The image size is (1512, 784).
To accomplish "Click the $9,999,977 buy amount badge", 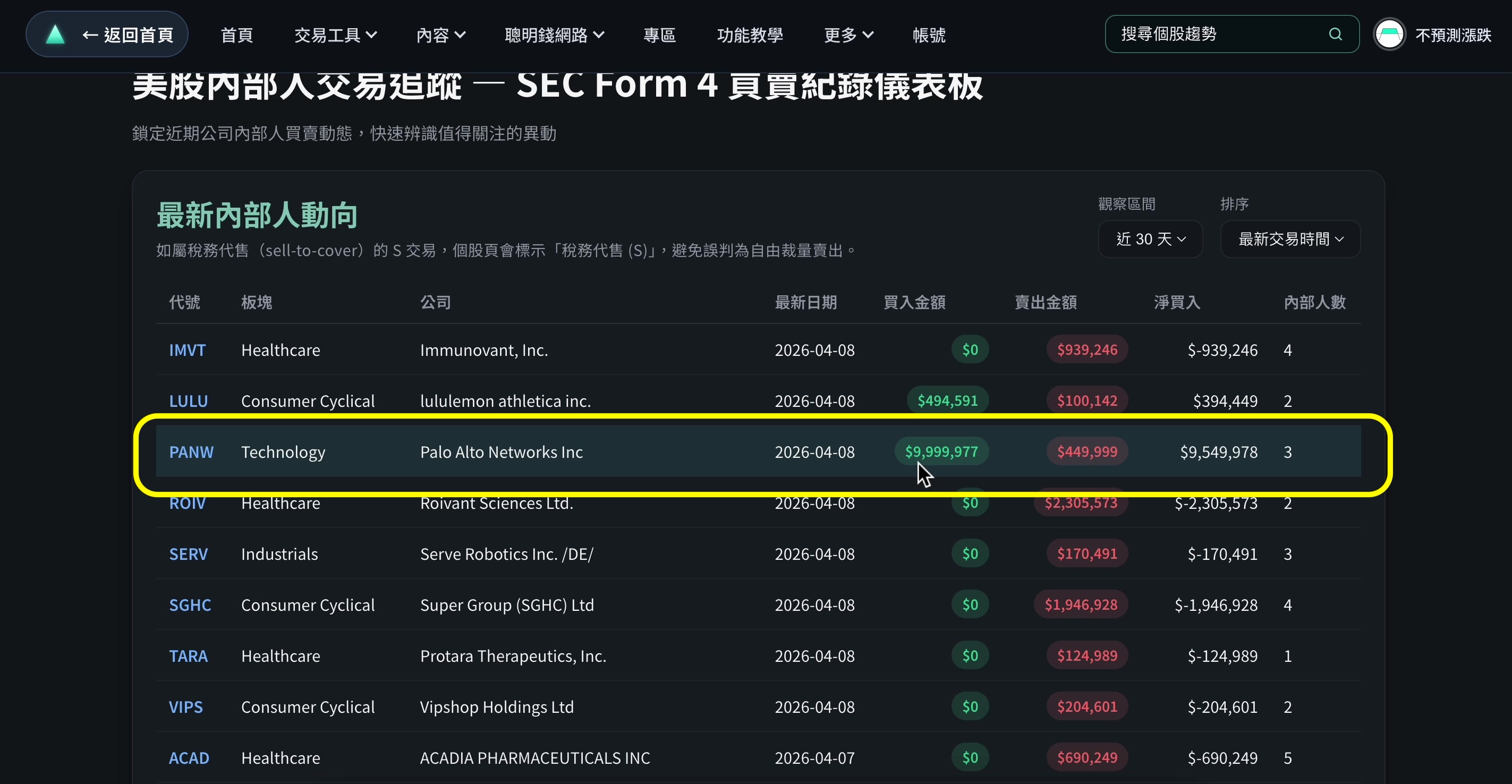I will coord(941,452).
